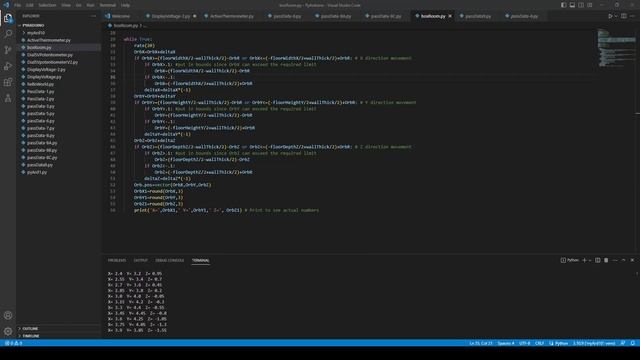
Task: Open the Source Control view
Action: click(x=8, y=50)
